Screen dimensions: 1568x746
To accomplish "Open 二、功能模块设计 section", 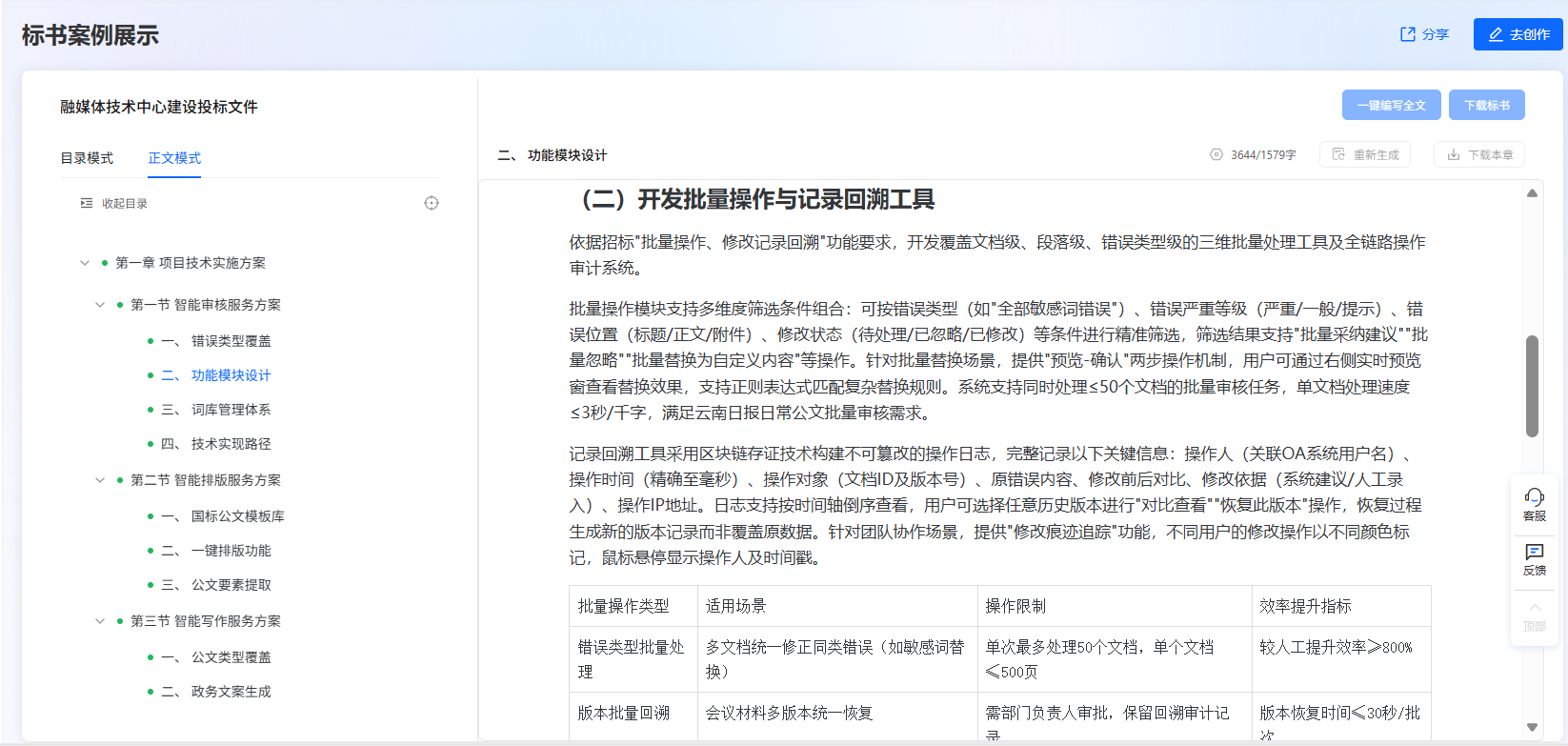I will pyautogui.click(x=216, y=375).
